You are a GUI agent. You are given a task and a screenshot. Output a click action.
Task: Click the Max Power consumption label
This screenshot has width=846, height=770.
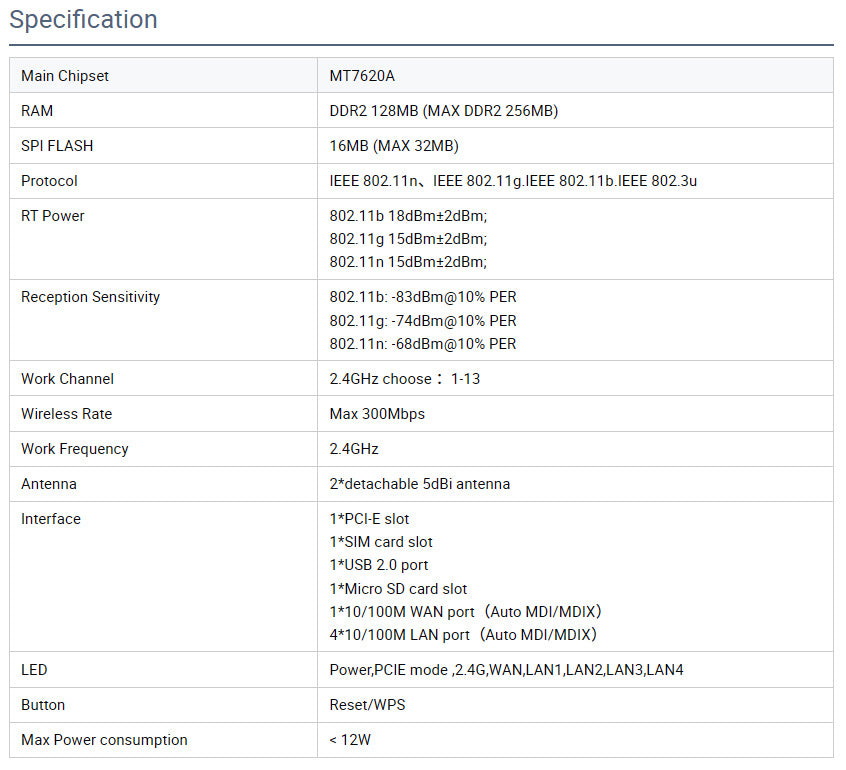pyautogui.click(x=104, y=740)
